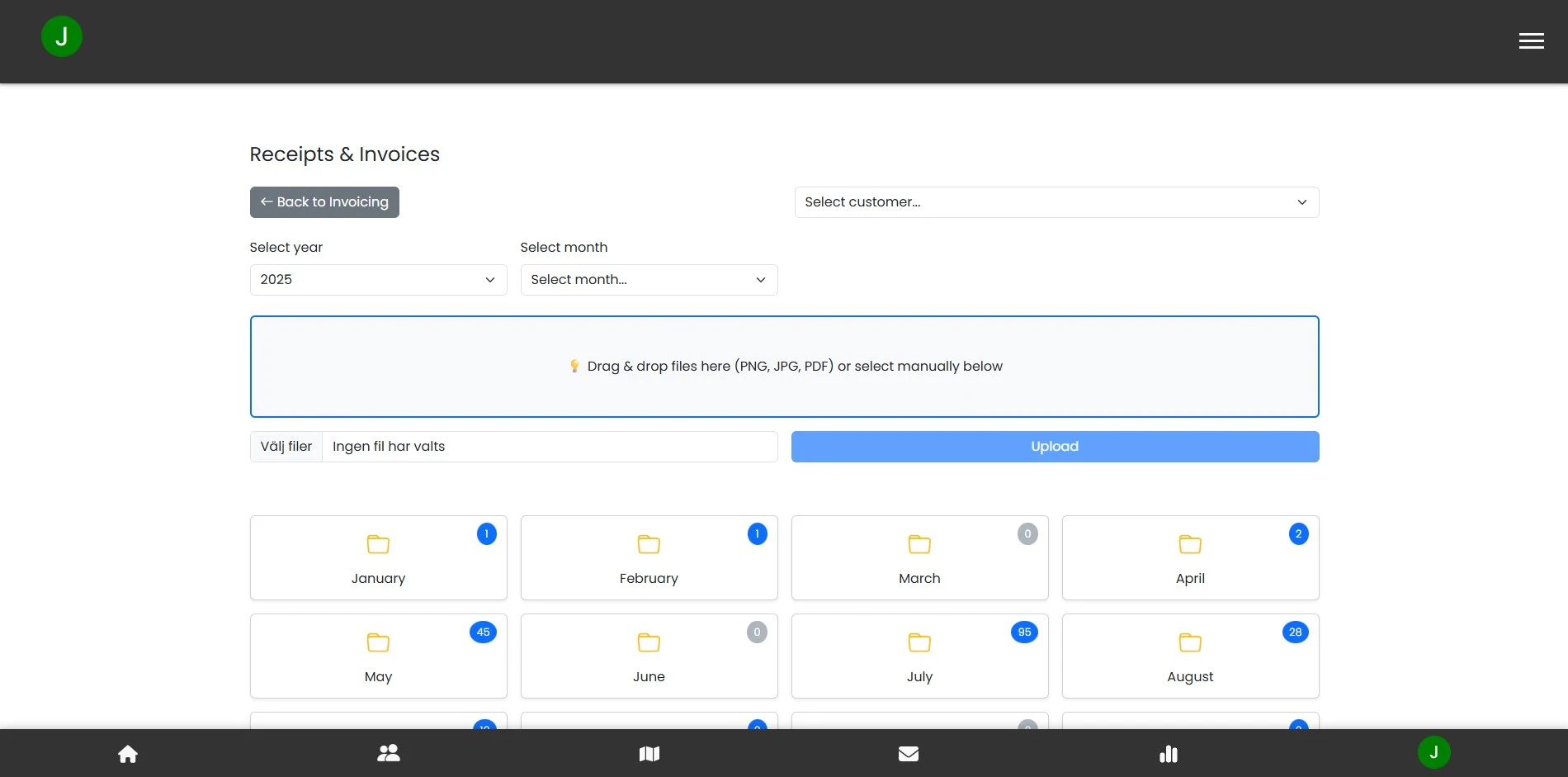The width and height of the screenshot is (1568, 777).
Task: Open the Map view from the bottom bar
Action: click(649, 753)
